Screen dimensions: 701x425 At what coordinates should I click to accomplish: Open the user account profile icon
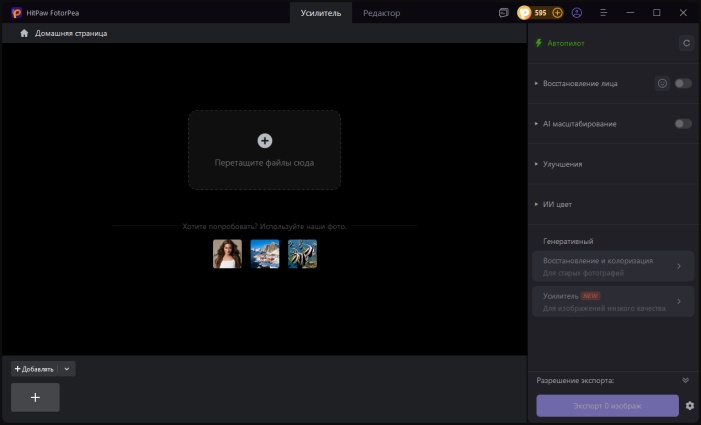576,13
